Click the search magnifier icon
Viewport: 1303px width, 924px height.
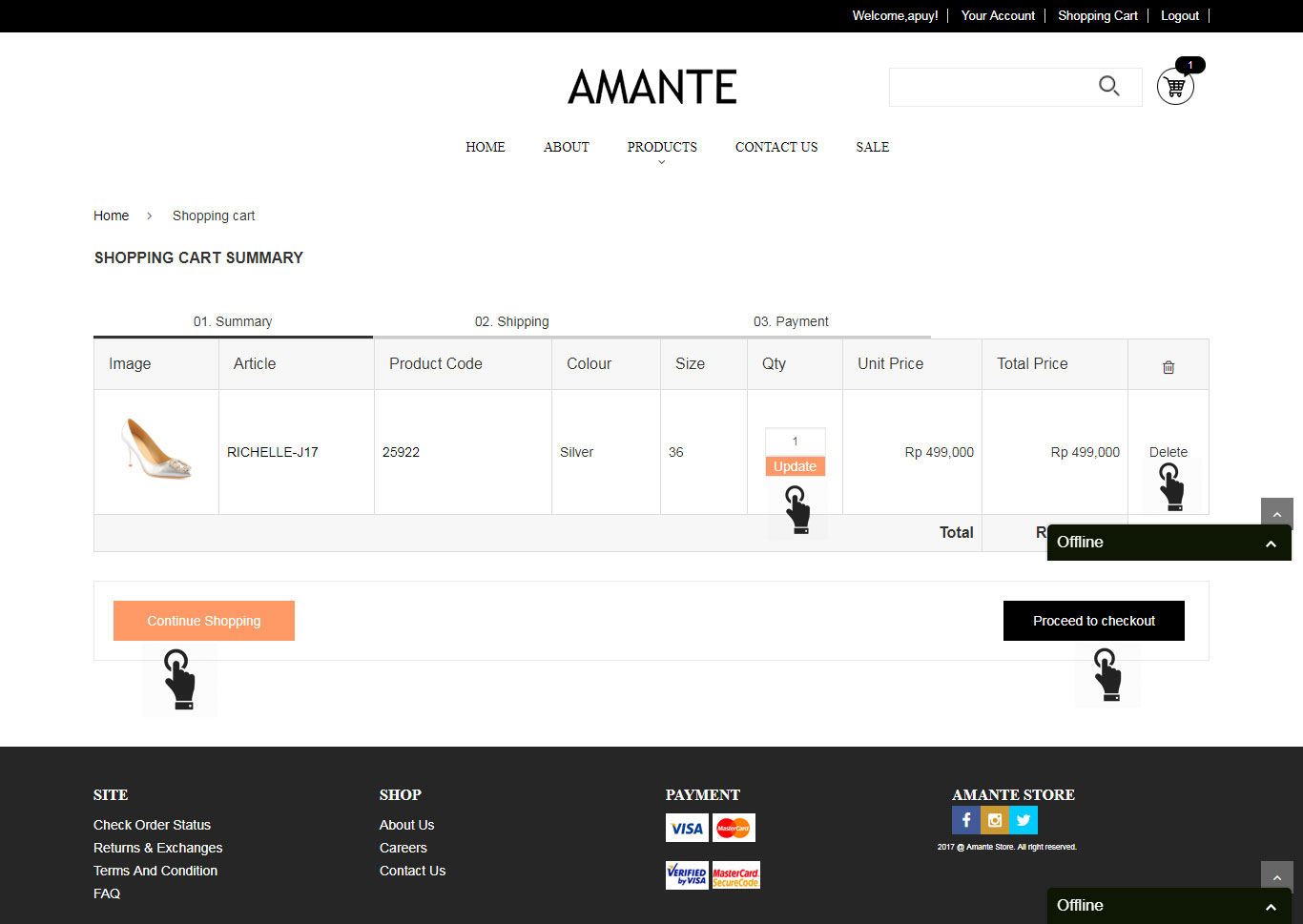(1108, 86)
